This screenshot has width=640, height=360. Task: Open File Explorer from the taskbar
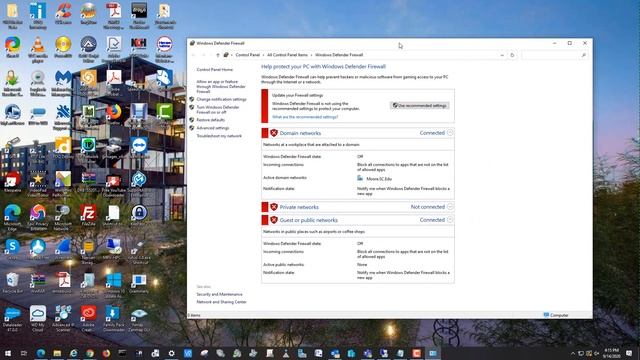(x=57, y=353)
